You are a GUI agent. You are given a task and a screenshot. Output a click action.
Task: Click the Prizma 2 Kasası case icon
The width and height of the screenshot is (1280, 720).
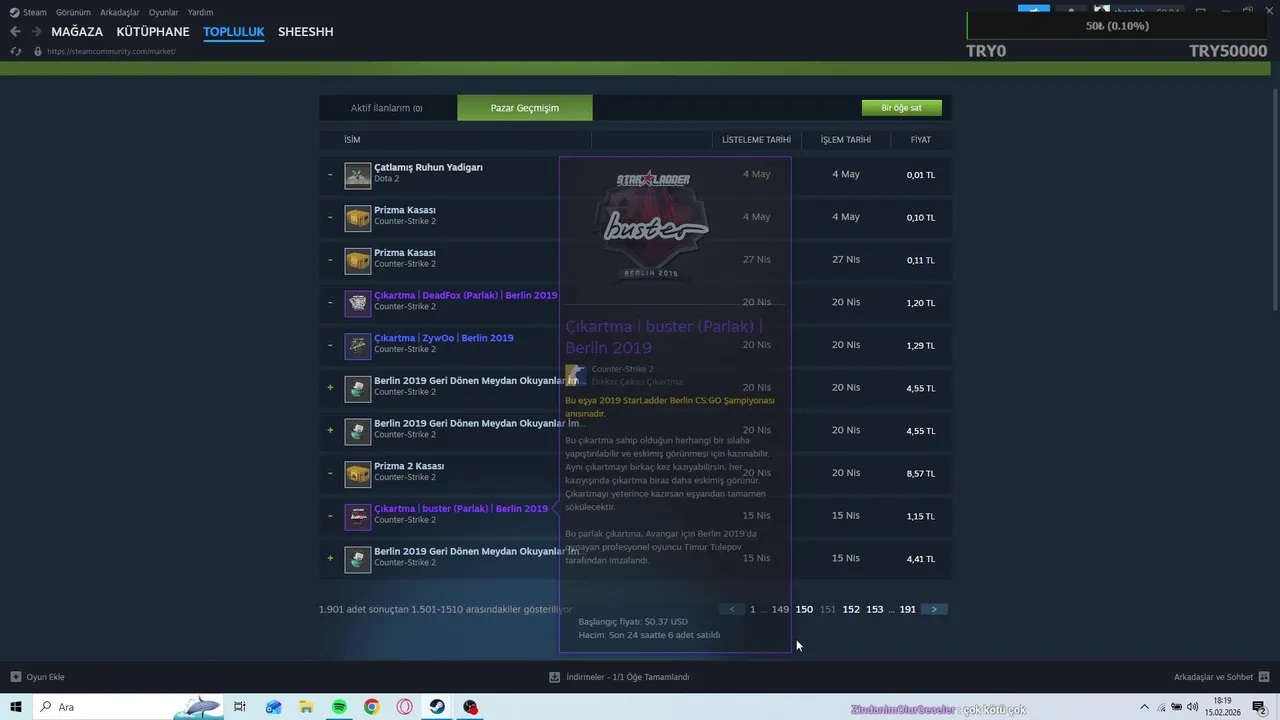[358, 474]
